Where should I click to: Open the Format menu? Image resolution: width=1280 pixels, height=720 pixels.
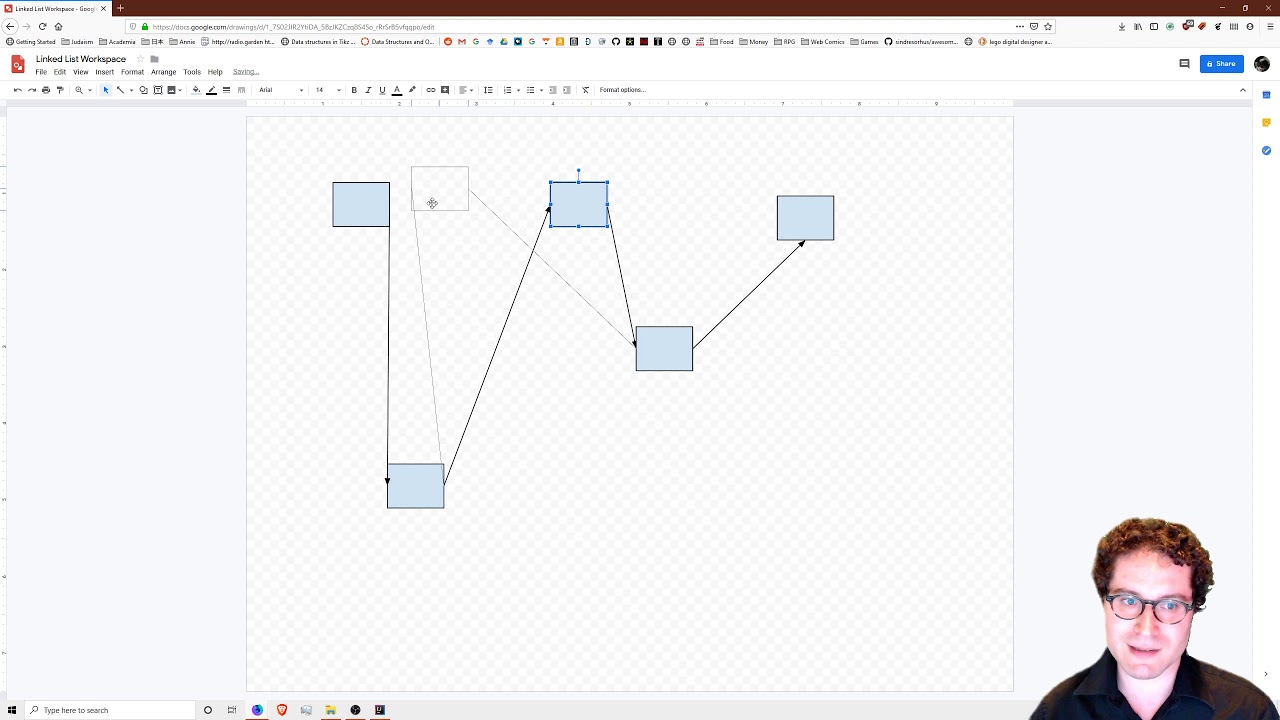point(132,72)
